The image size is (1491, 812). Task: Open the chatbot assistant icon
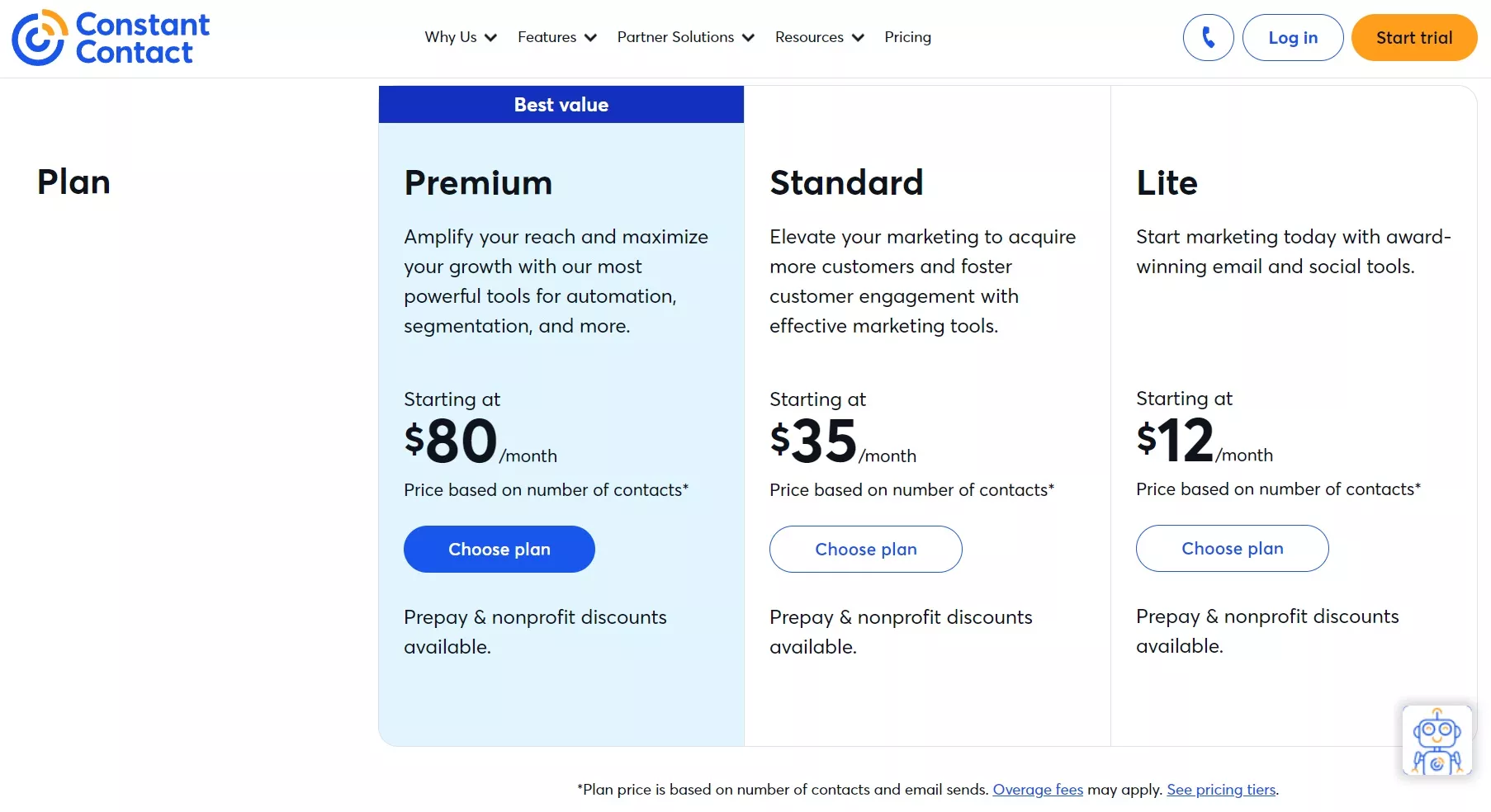tap(1437, 740)
